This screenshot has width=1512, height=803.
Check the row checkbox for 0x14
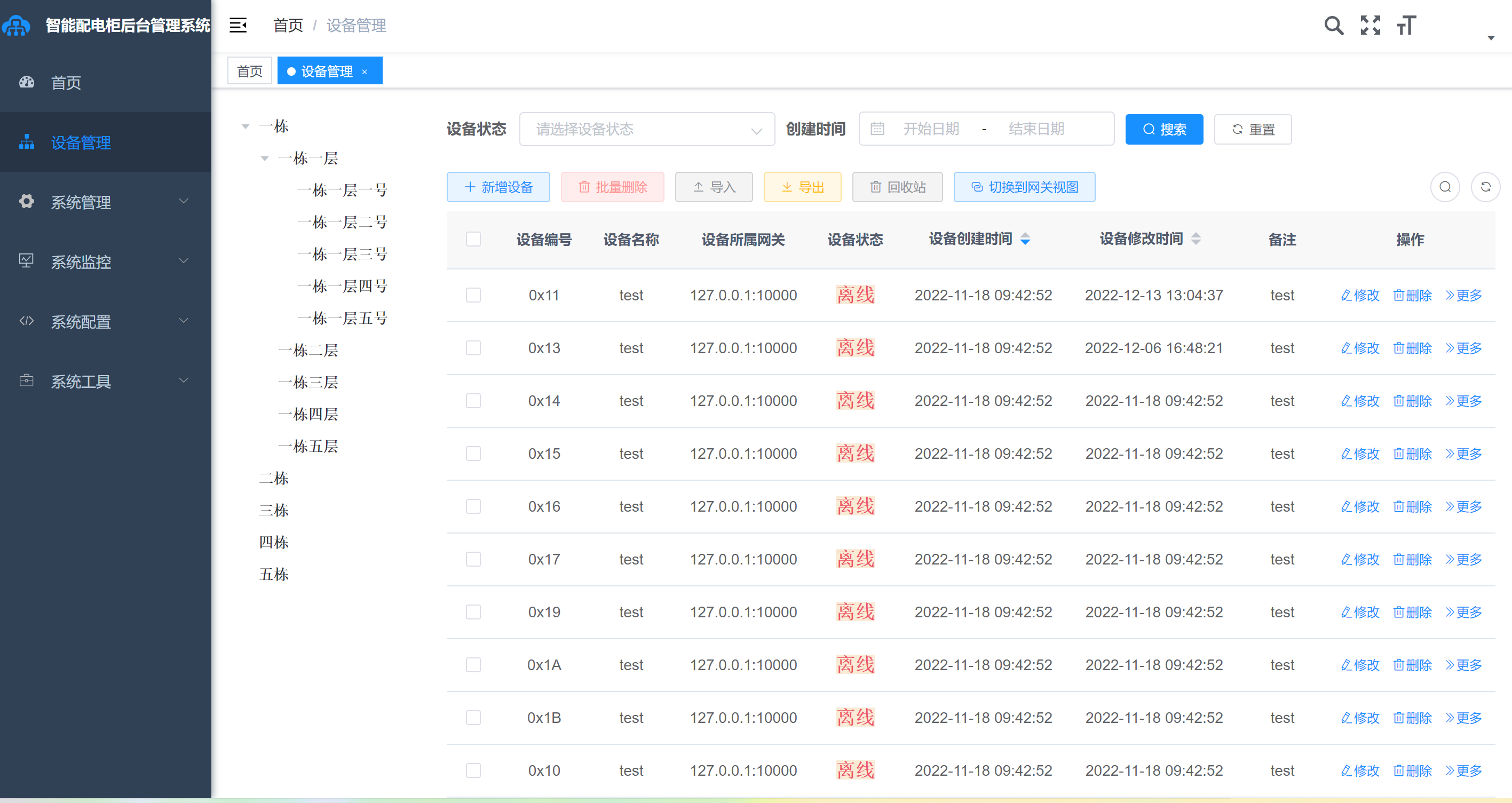(473, 401)
